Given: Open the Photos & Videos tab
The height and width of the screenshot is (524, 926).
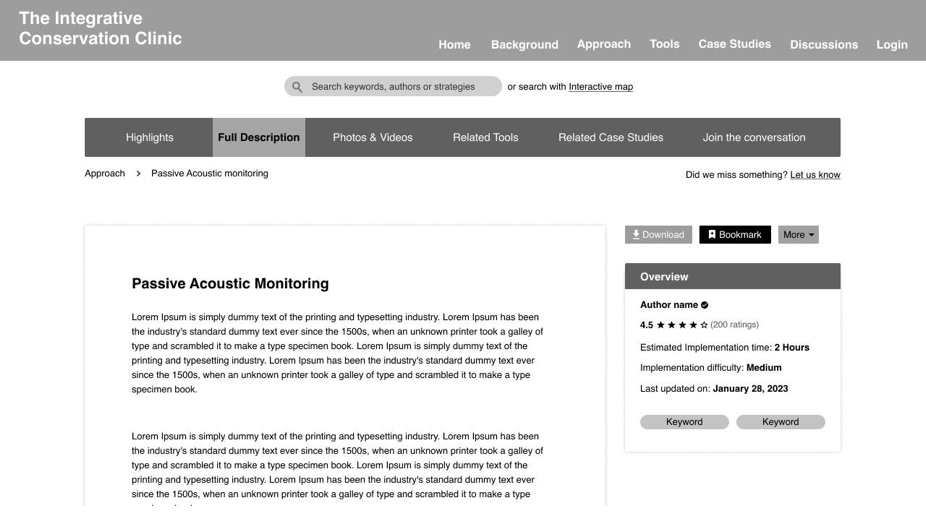Looking at the screenshot, I should tap(373, 137).
